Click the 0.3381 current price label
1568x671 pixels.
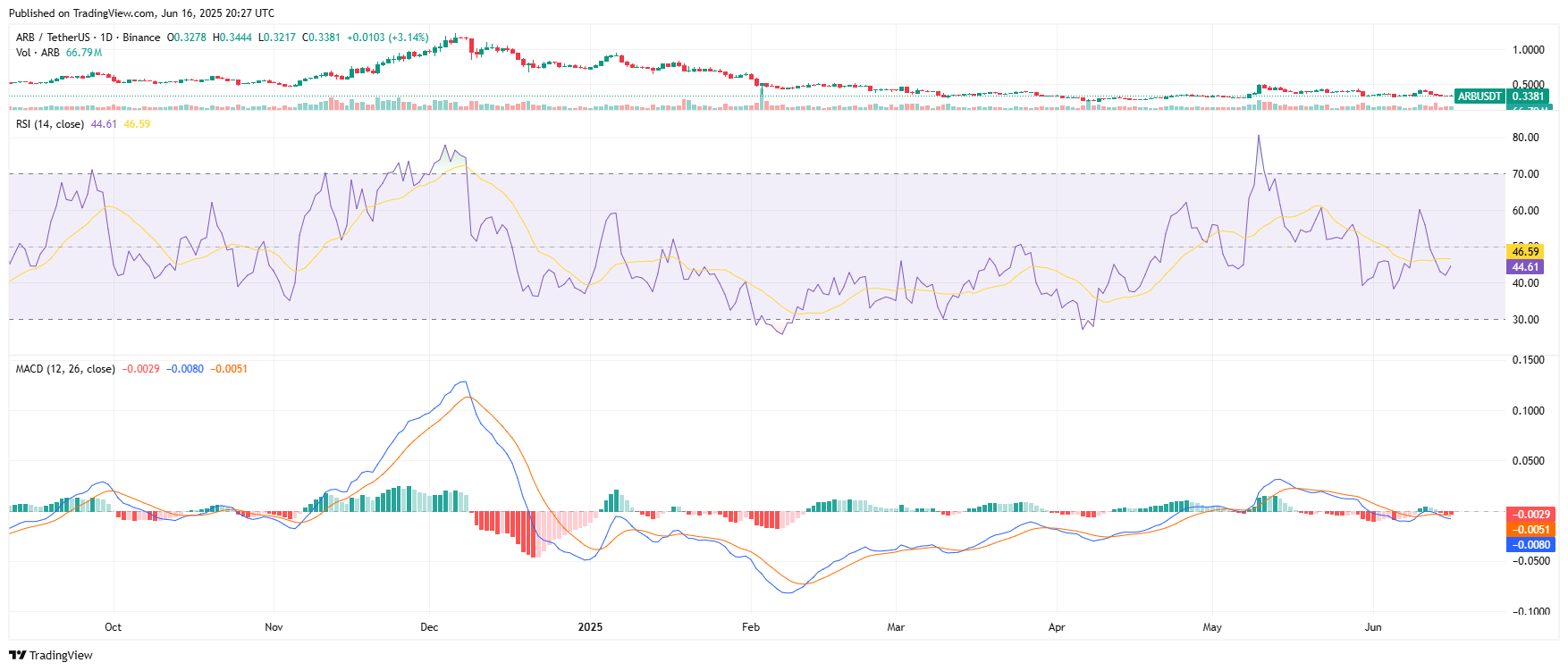pyautogui.click(x=1528, y=96)
